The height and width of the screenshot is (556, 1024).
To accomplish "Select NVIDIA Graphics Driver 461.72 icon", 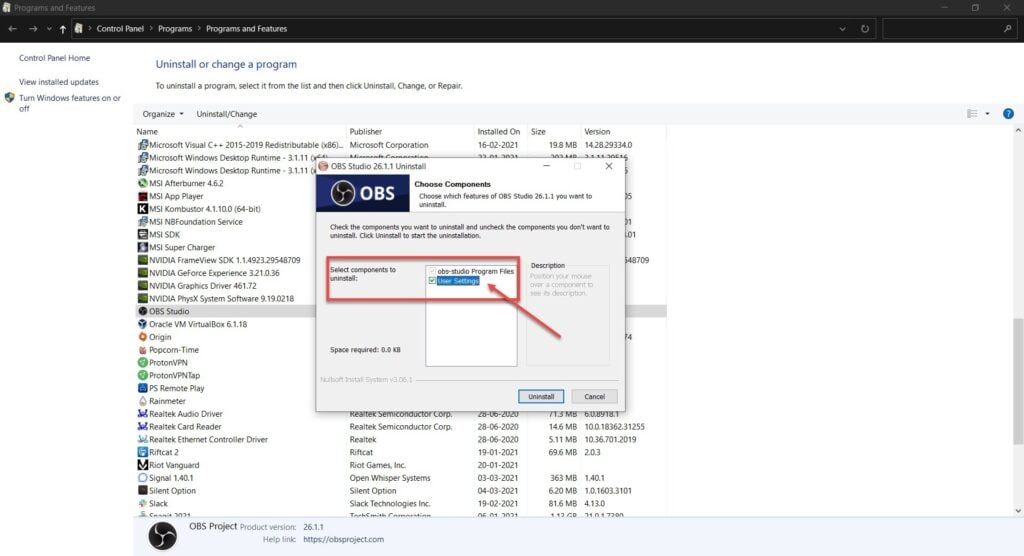I will tap(142, 286).
